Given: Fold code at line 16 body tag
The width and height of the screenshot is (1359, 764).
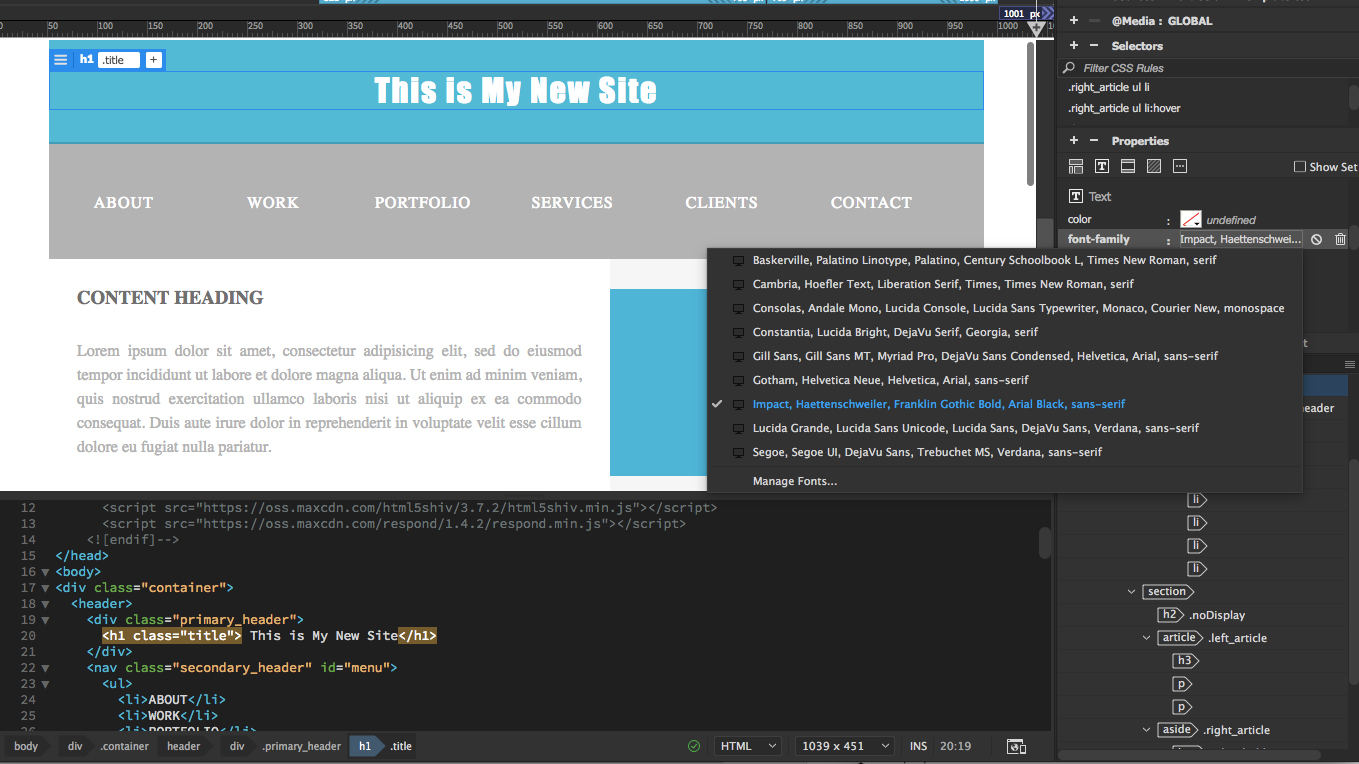Looking at the screenshot, I should click(45, 572).
